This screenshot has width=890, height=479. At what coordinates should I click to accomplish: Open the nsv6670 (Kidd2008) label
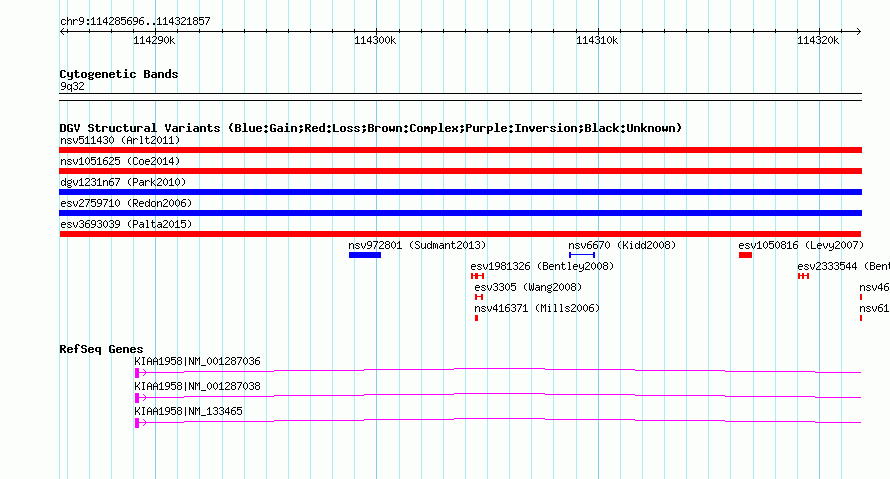(622, 245)
